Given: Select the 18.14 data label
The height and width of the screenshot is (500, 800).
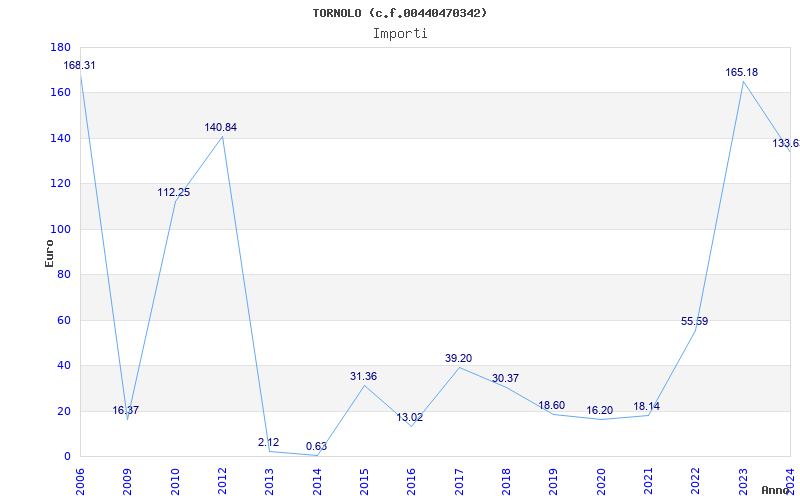Looking at the screenshot, I should (646, 407).
